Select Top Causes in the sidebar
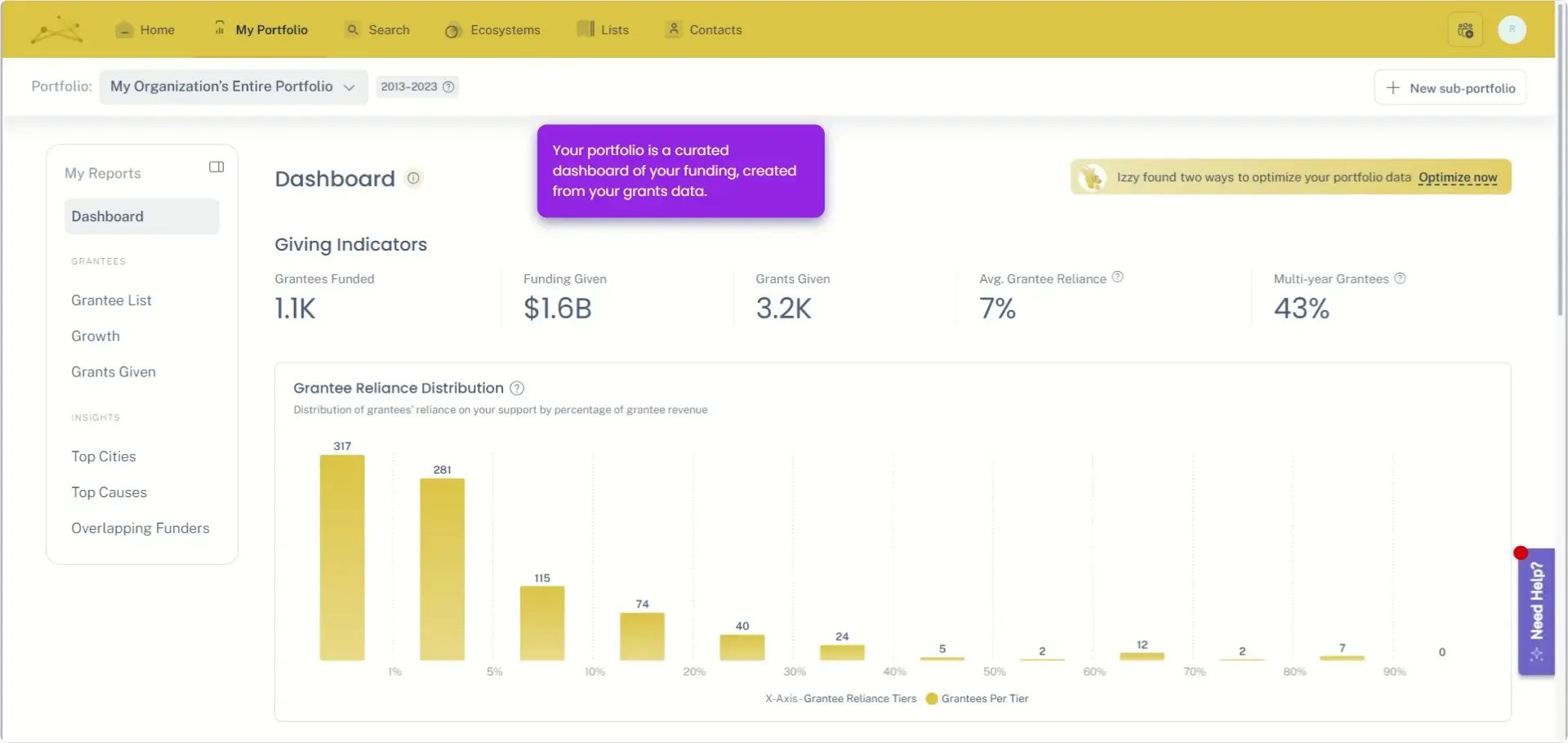The width and height of the screenshot is (1568, 743). [109, 492]
